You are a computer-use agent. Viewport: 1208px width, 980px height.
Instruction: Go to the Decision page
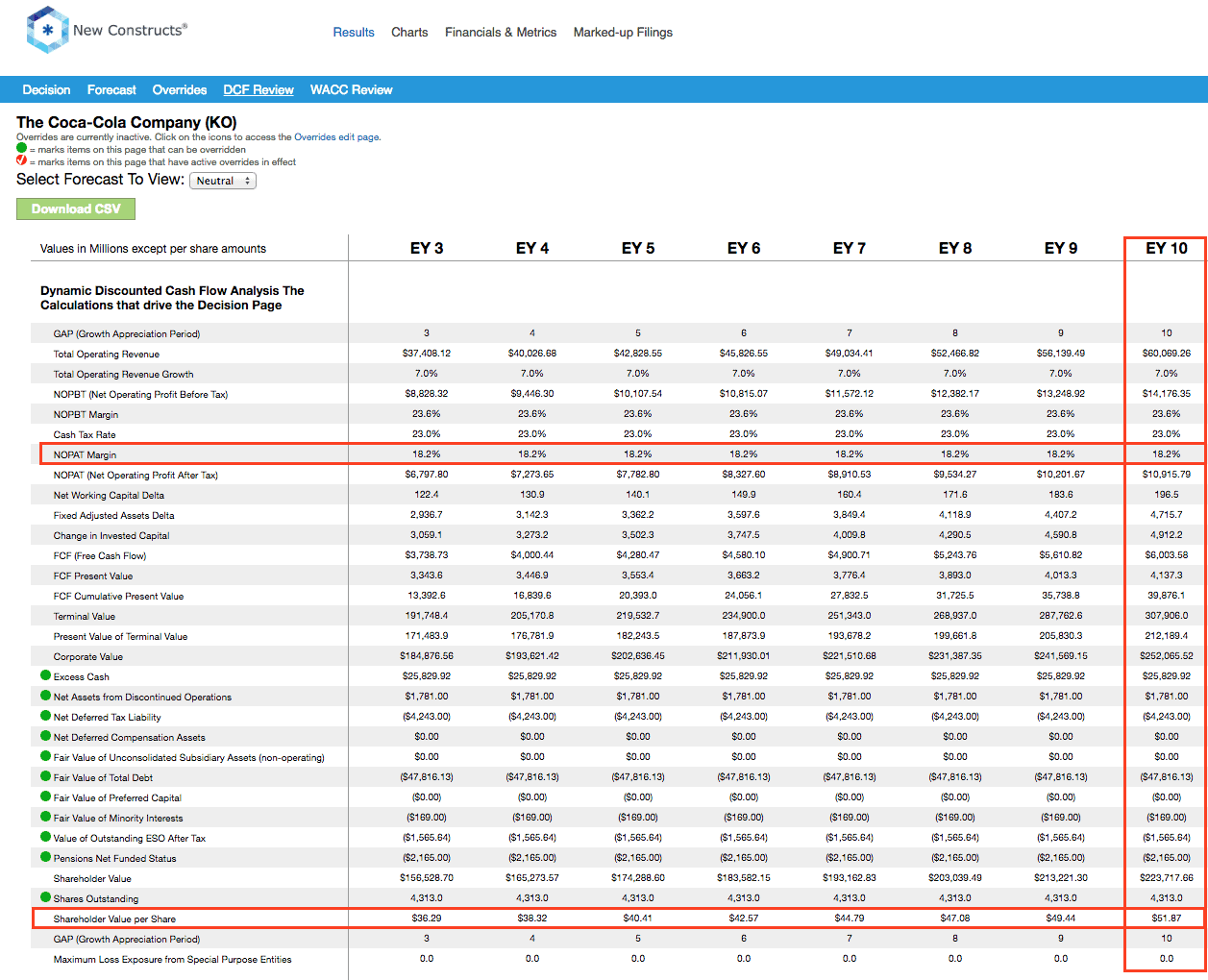[46, 89]
